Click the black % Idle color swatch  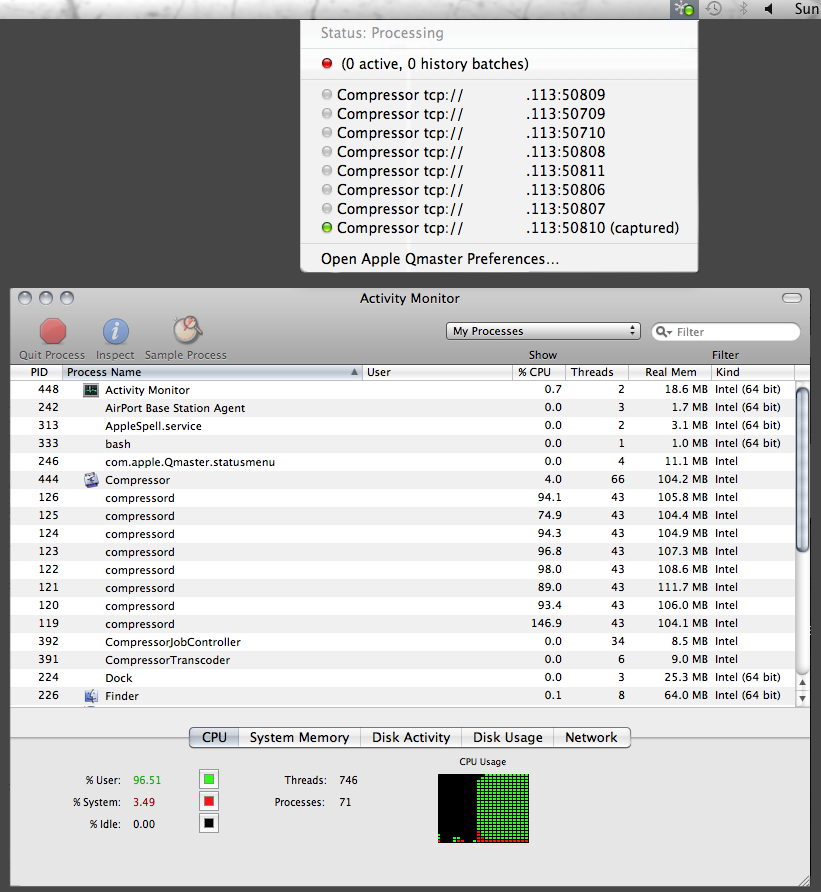[209, 823]
